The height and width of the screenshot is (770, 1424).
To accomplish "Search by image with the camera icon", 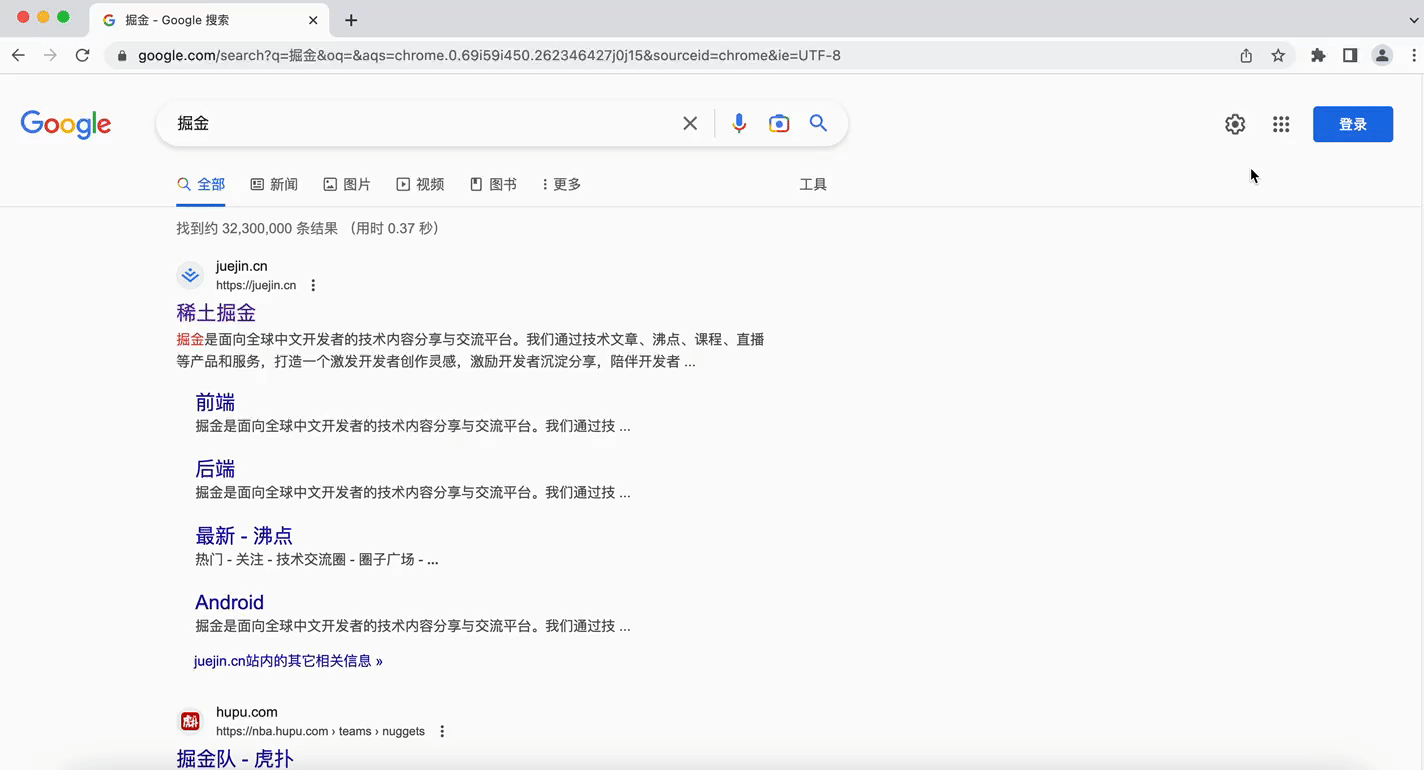I will click(779, 123).
